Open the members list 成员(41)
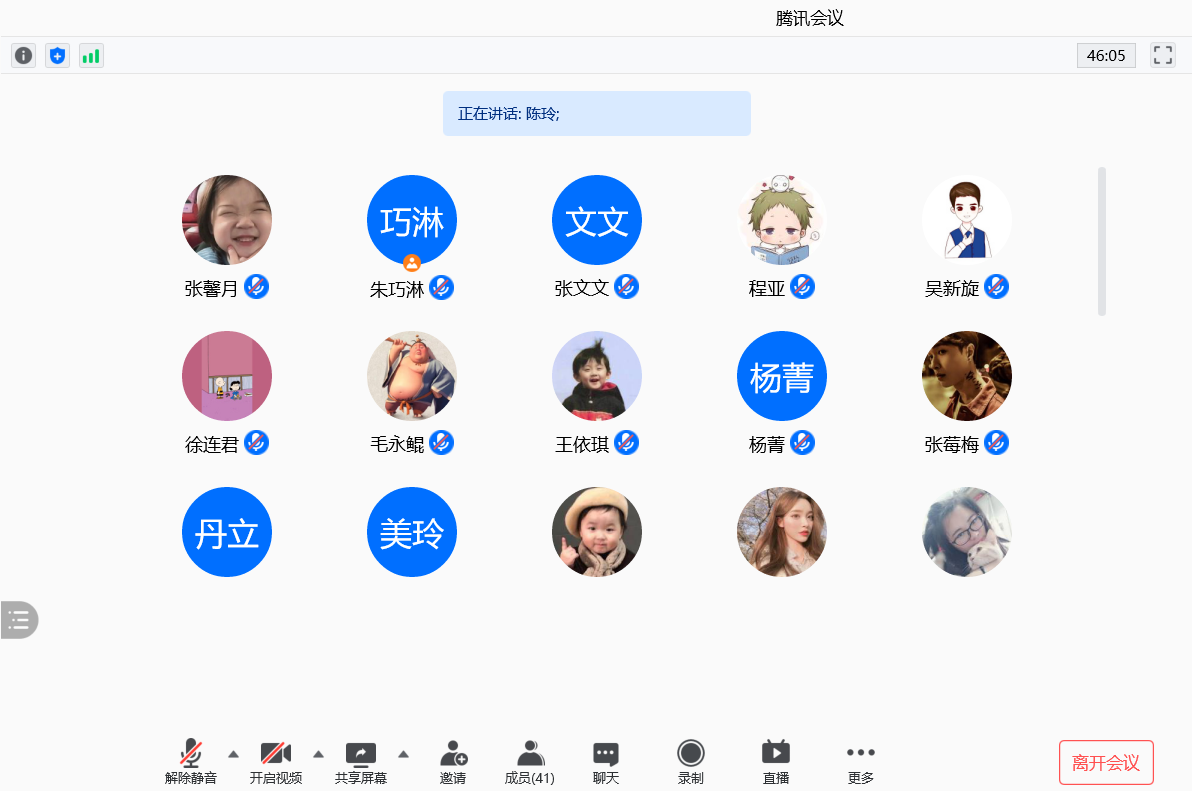This screenshot has width=1192, height=791. [529, 762]
